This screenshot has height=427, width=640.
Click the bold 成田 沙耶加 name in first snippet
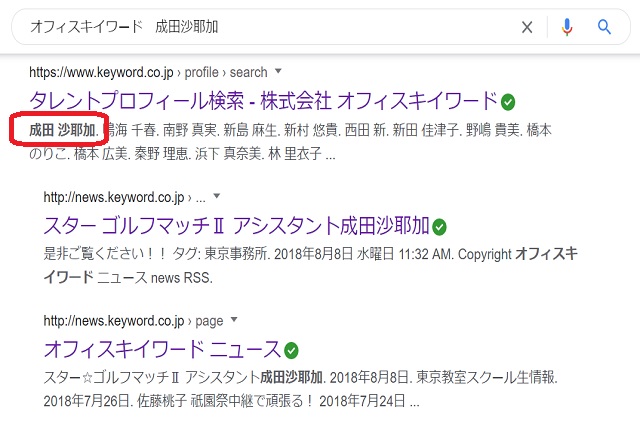64,130
